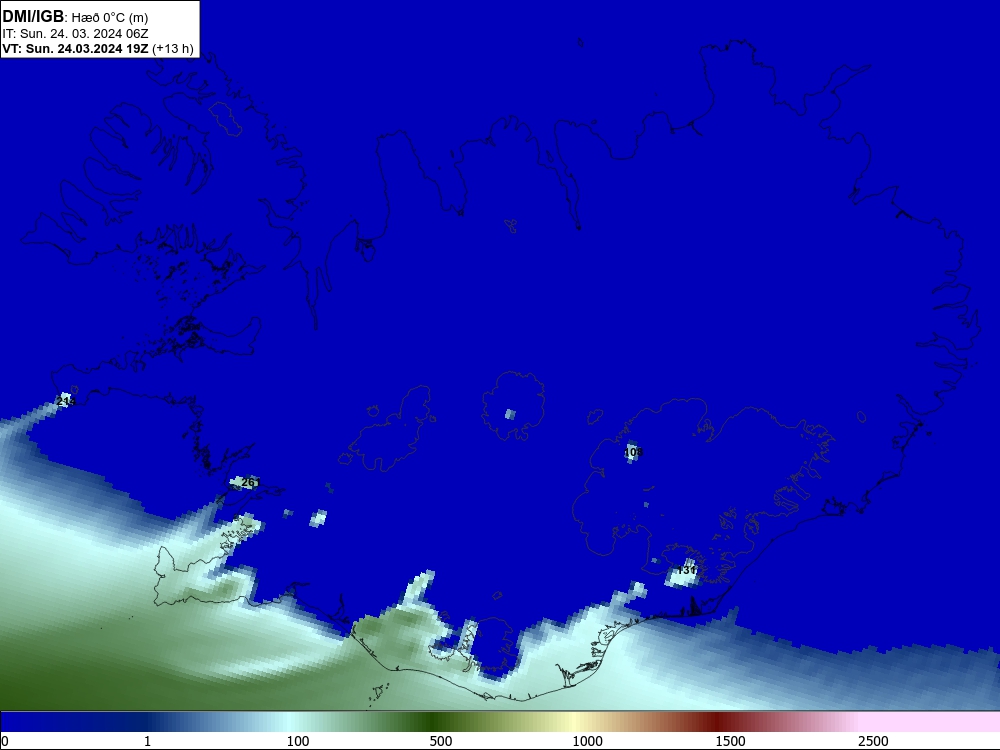Click the colorbar tick label 0
Image resolution: width=1000 pixels, height=750 pixels.
[x=6, y=741]
